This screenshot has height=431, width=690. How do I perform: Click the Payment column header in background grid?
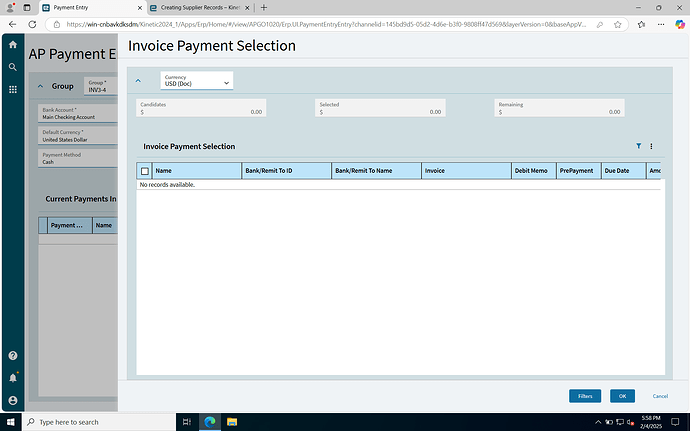[x=70, y=225]
